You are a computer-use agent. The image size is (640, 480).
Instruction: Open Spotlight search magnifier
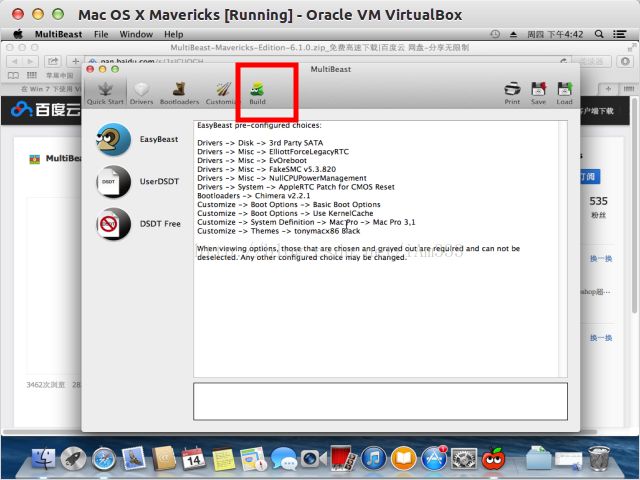(599, 34)
